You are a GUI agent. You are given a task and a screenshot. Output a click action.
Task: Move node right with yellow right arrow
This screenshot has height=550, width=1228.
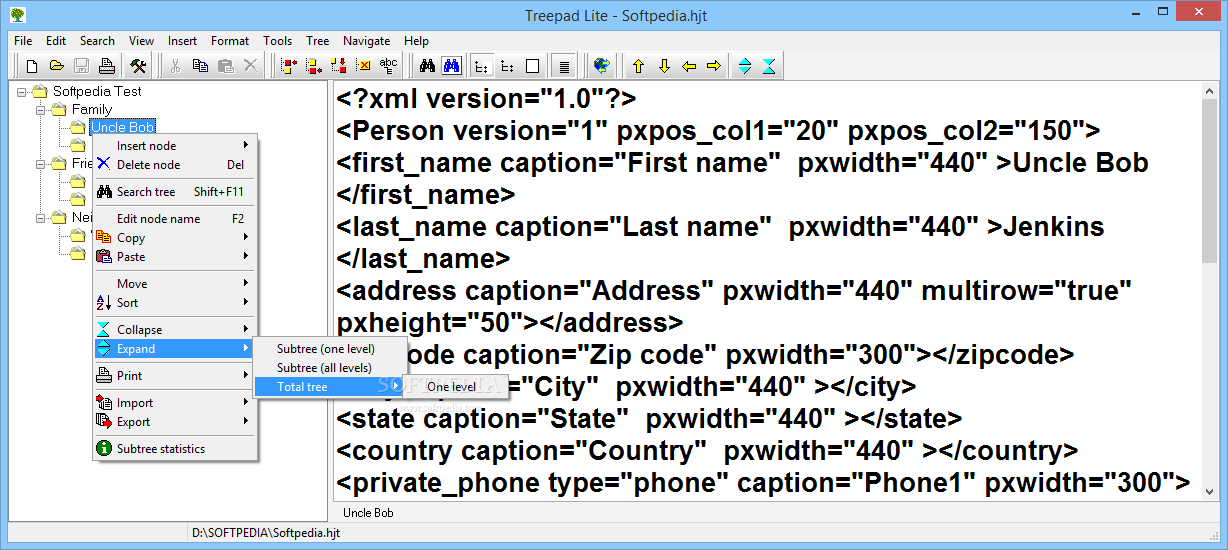click(x=713, y=66)
